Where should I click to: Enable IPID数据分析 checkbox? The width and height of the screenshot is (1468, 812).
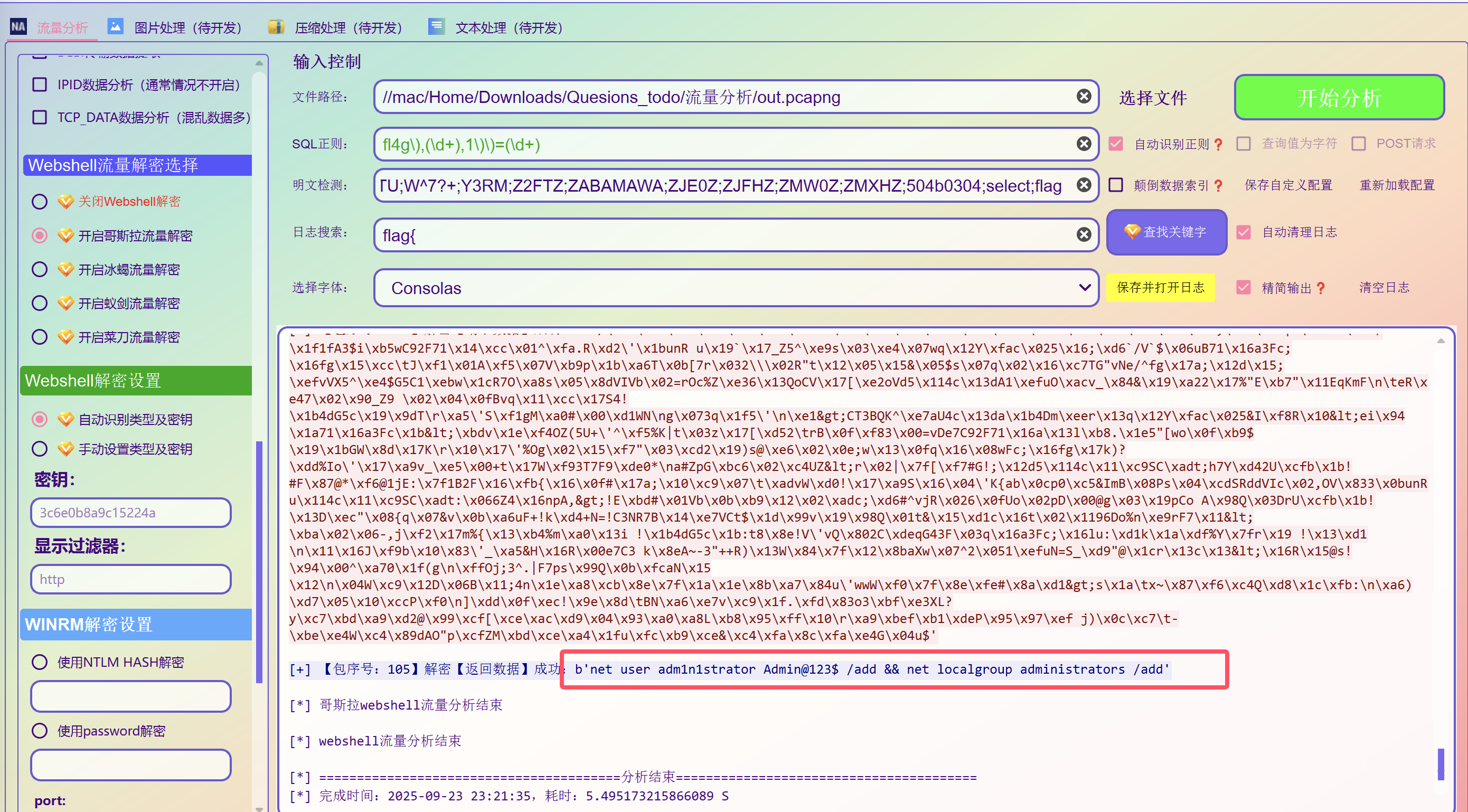[x=39, y=84]
